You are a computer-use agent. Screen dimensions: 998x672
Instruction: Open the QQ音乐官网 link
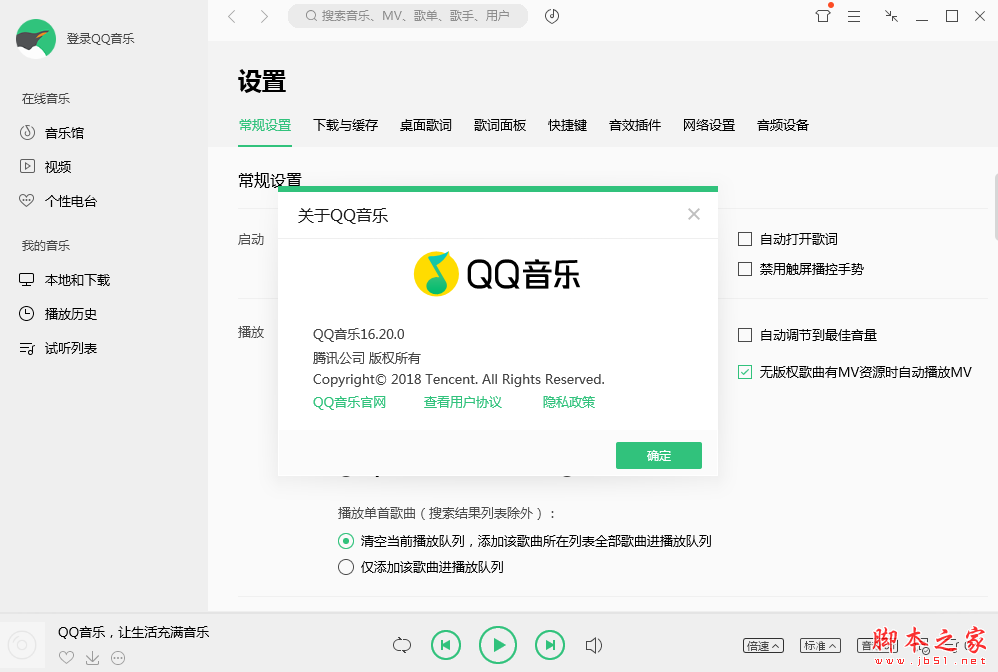[349, 402]
